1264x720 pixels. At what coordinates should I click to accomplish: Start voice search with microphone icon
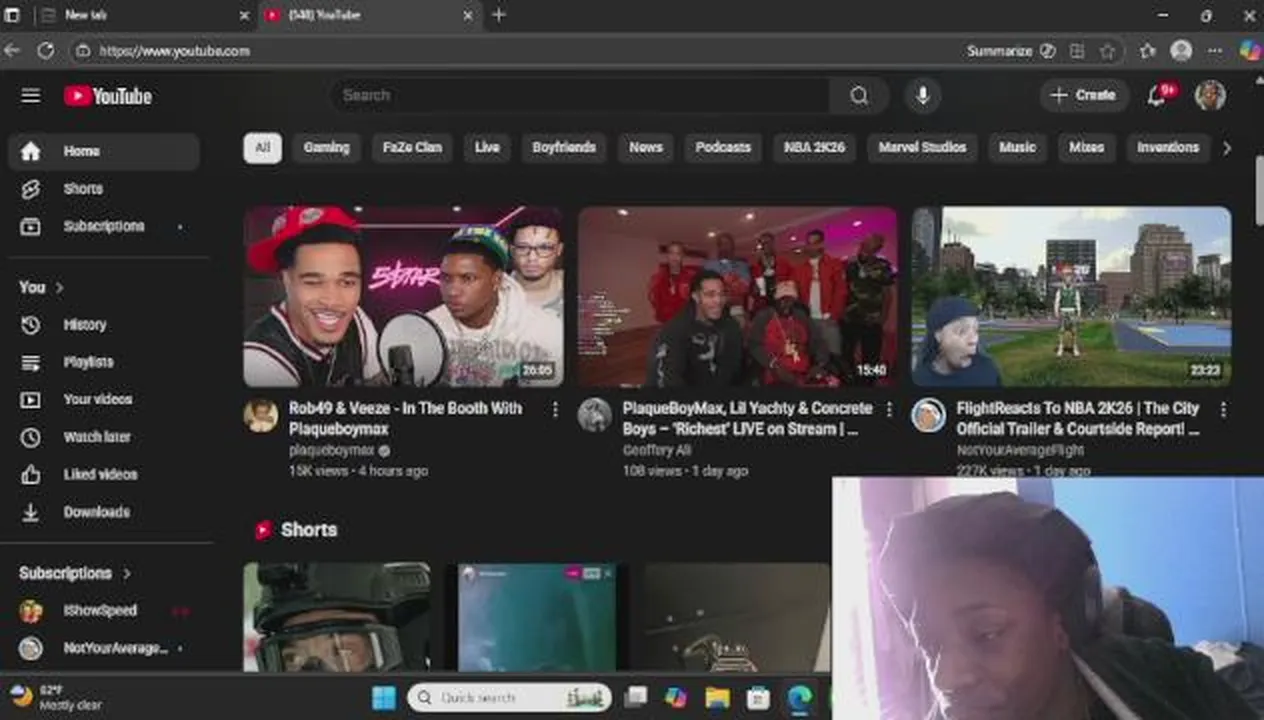(922, 96)
